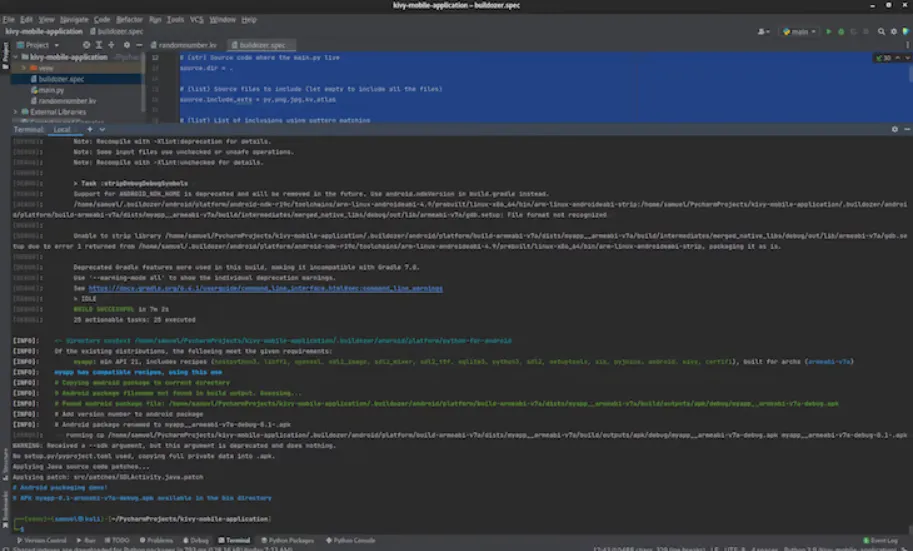Hide the Project panel with the minus icon
913x551 pixels.
point(139,45)
